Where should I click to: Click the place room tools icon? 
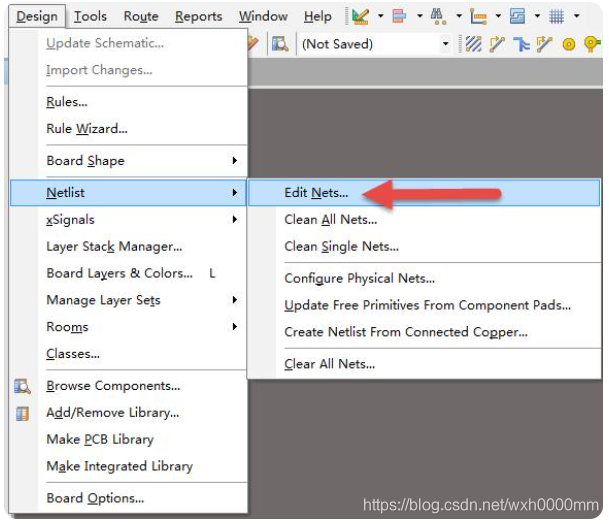click(517, 16)
